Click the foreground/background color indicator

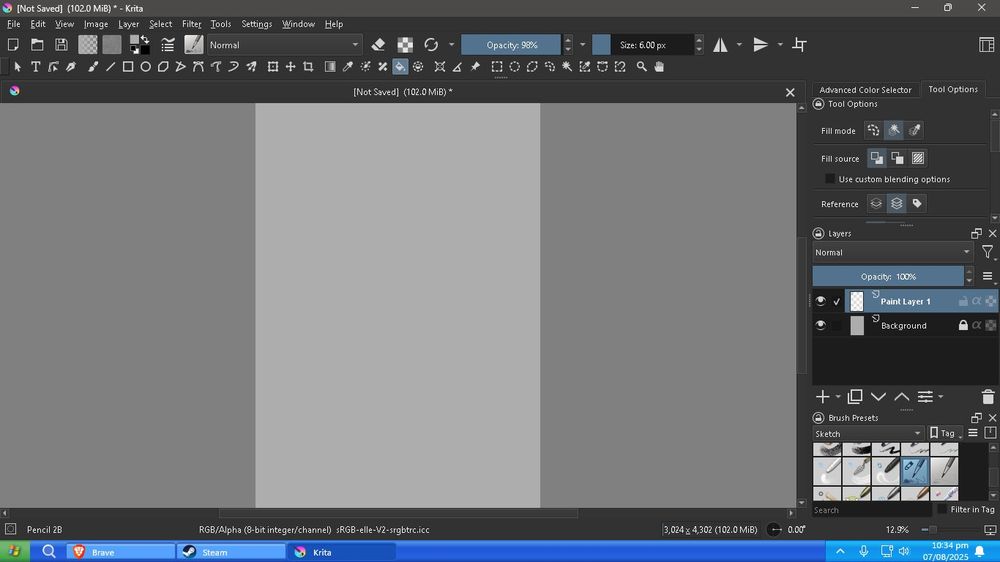(140, 45)
